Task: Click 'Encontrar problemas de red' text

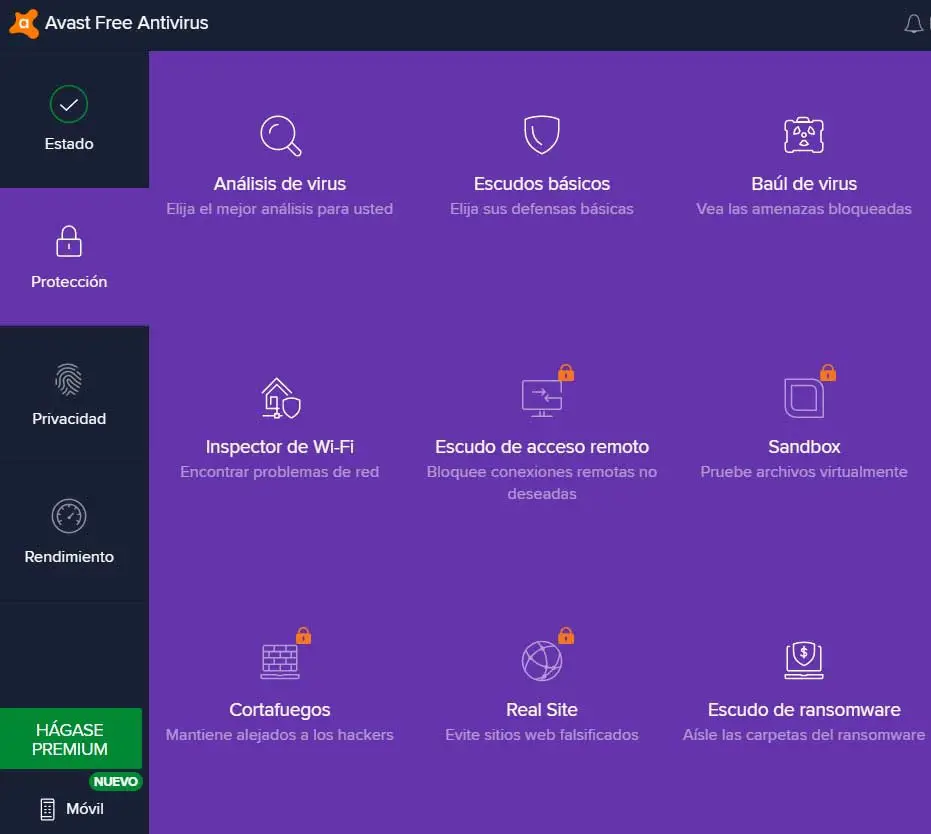Action: click(280, 472)
